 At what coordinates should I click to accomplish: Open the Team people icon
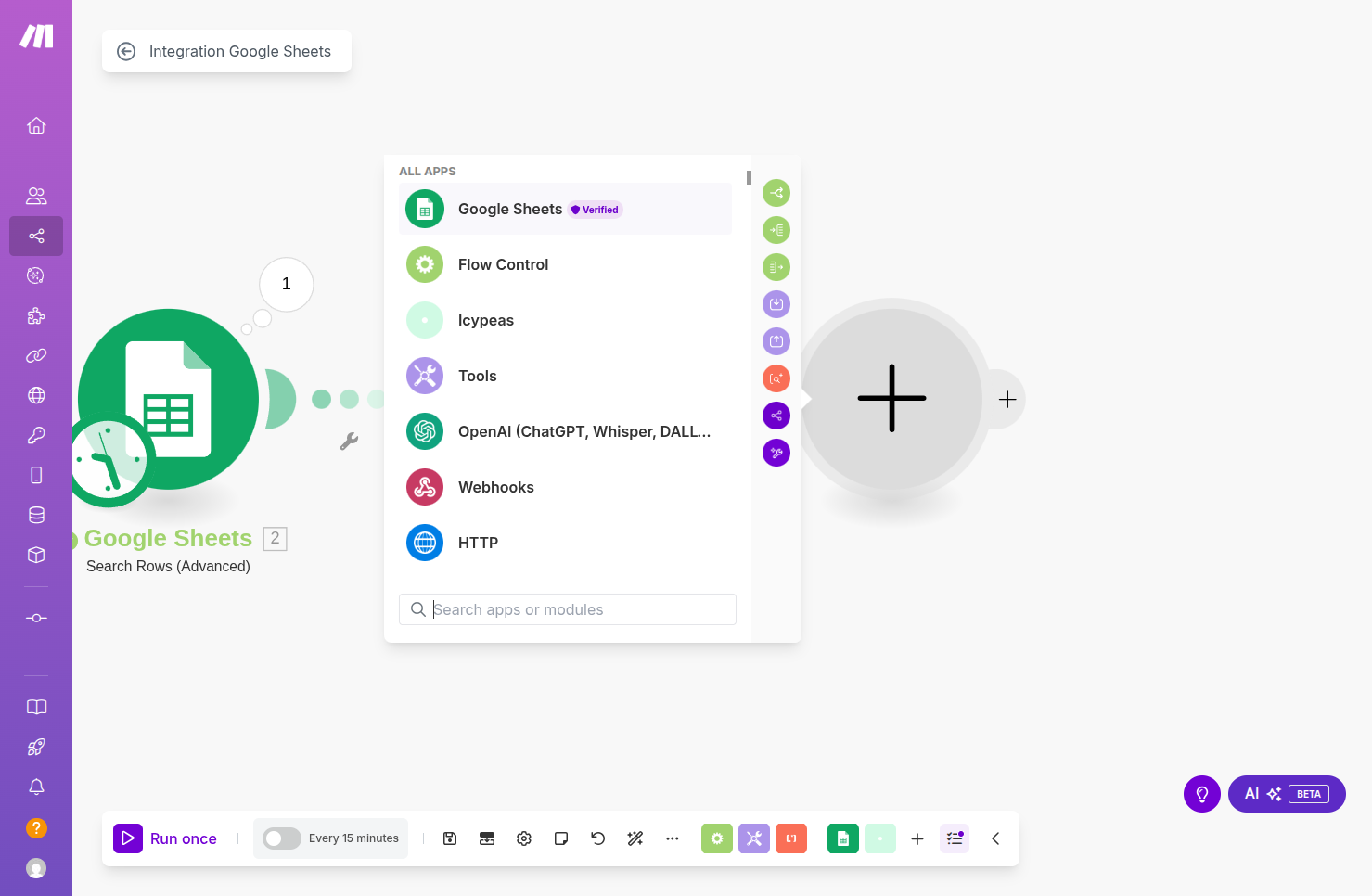tap(36, 196)
